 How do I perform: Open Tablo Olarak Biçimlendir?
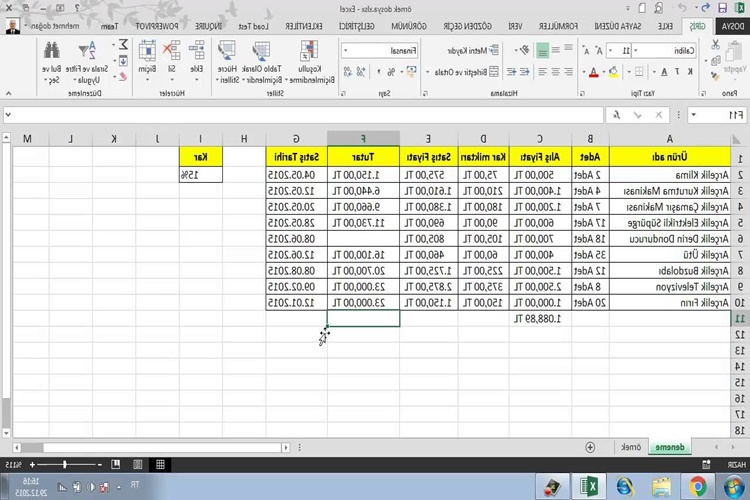262,62
